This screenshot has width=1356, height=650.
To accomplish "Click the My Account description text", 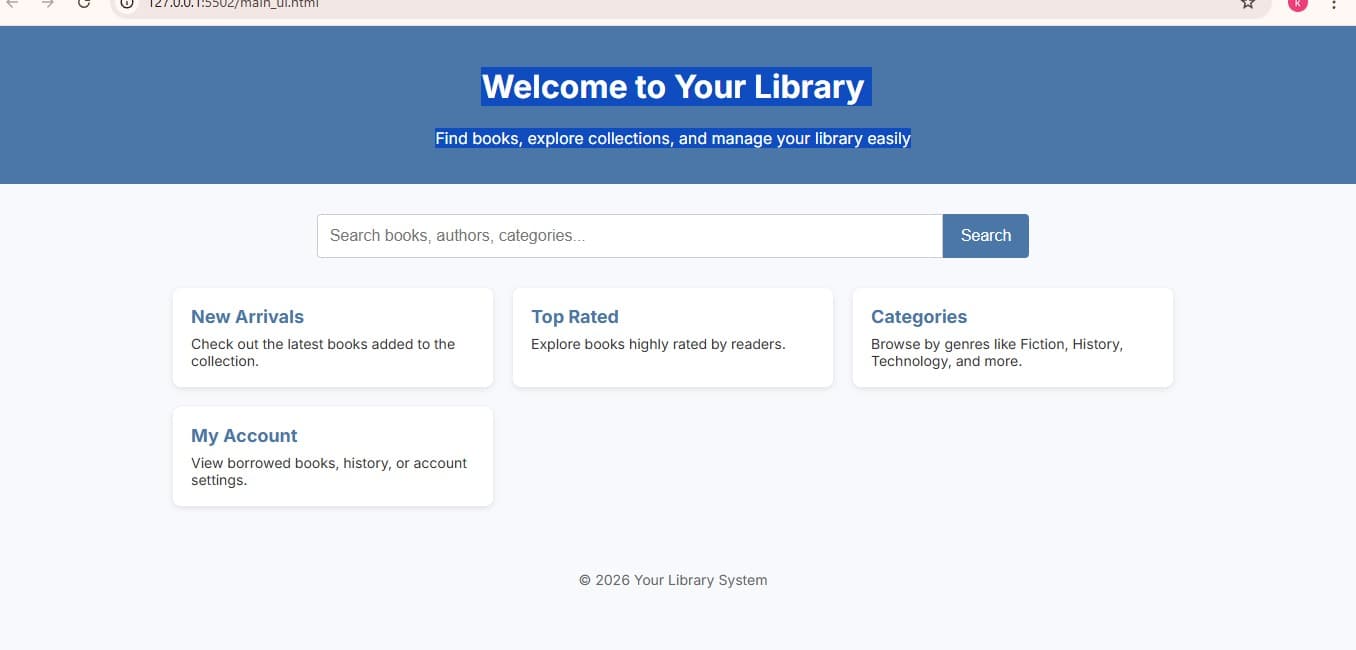I will 328,471.
